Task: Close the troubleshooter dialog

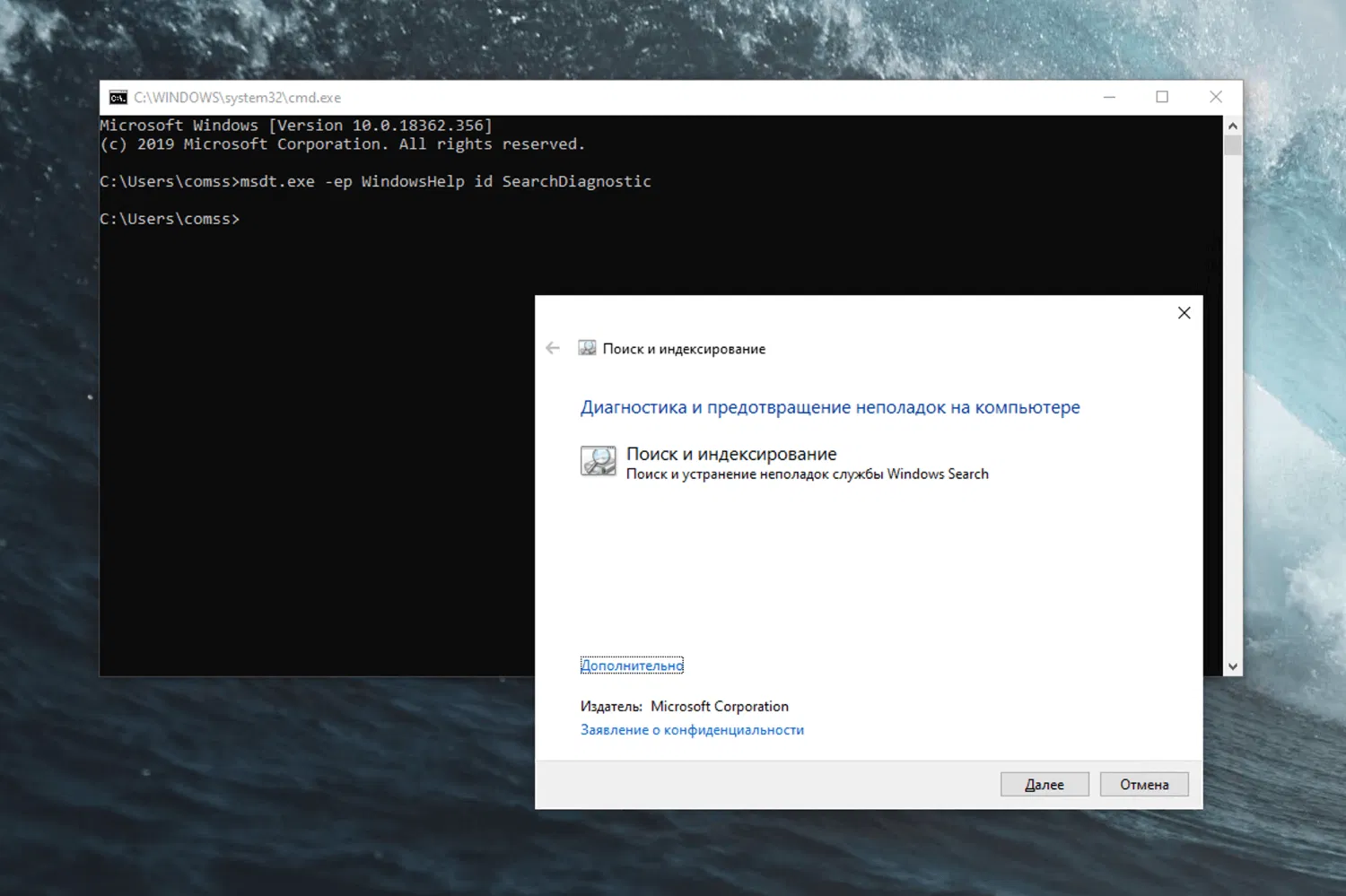Action: pos(1184,312)
